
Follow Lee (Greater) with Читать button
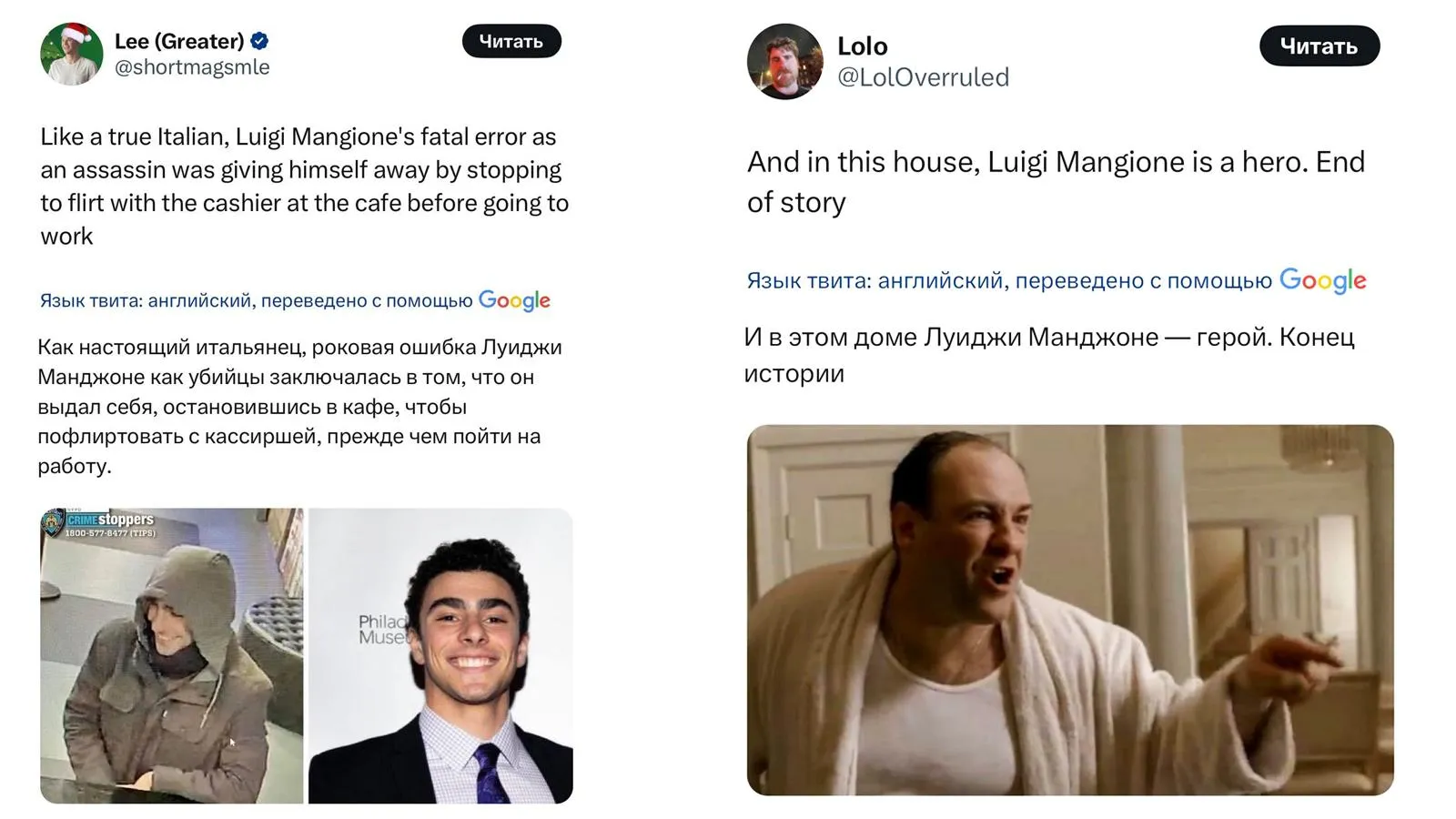511,41
